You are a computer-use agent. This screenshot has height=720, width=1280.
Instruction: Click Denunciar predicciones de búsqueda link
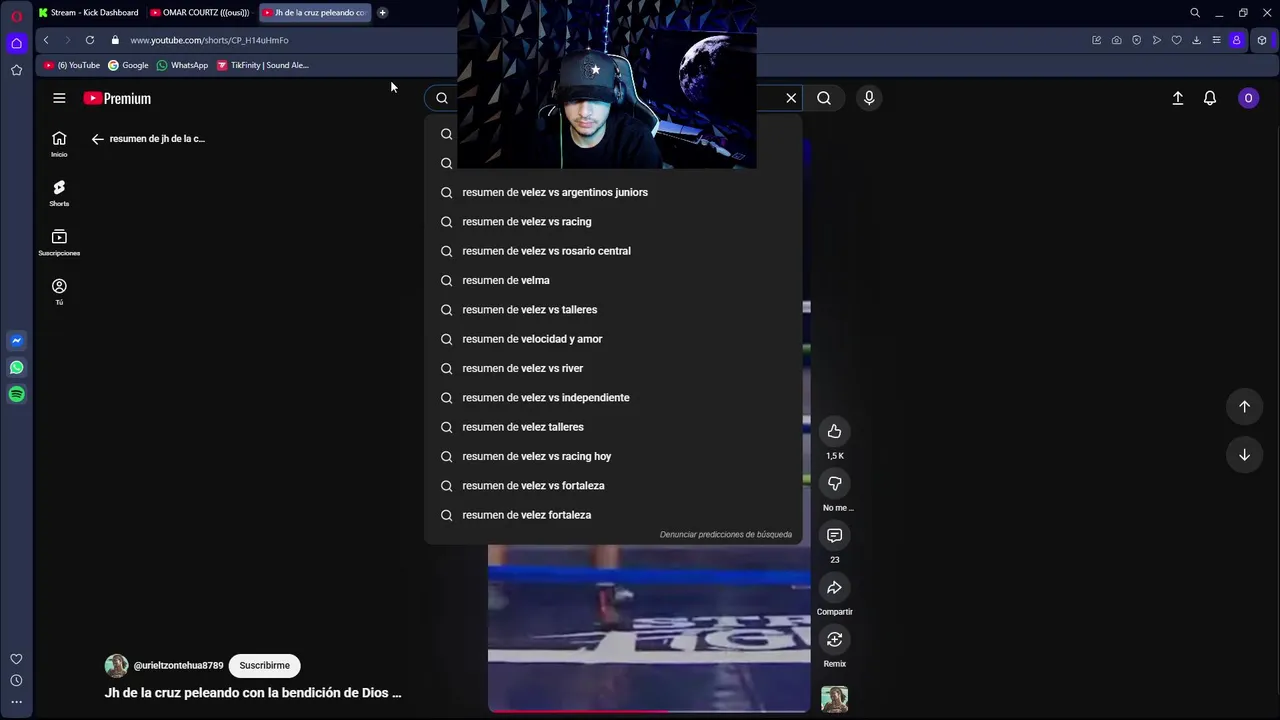[726, 535]
